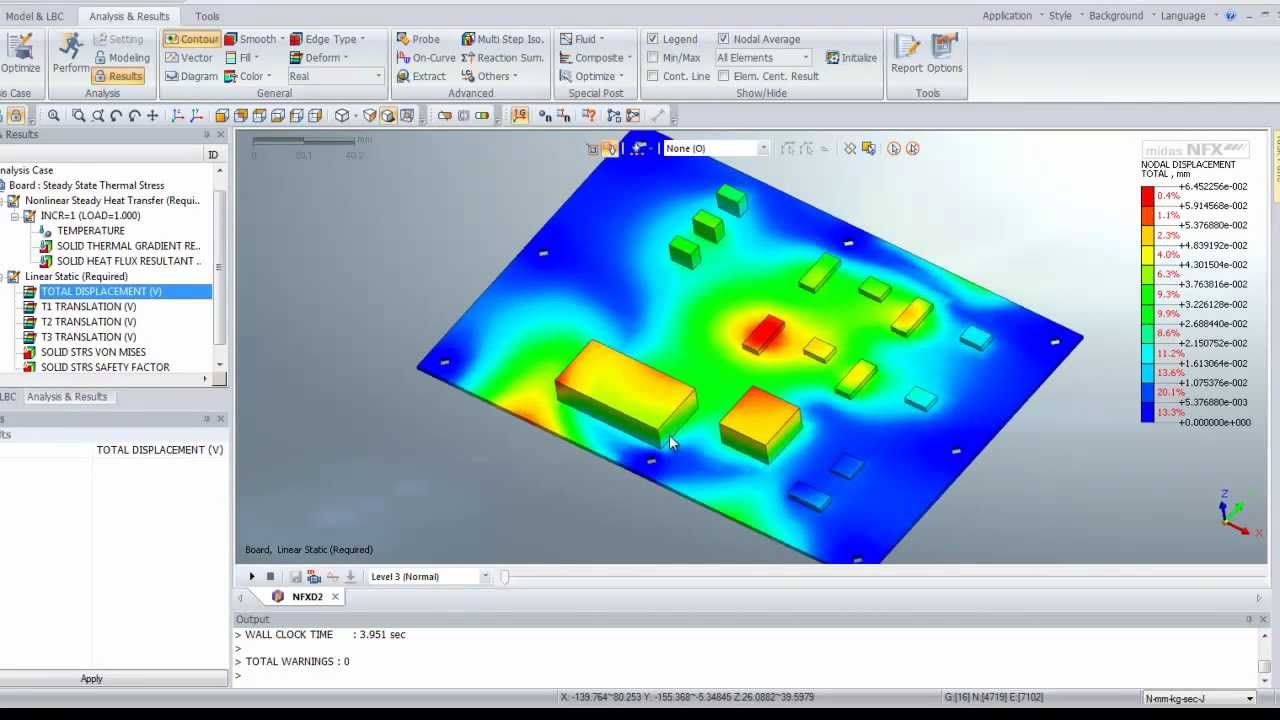Select the NFXD2 document tab
1280x720 pixels.
(307, 597)
